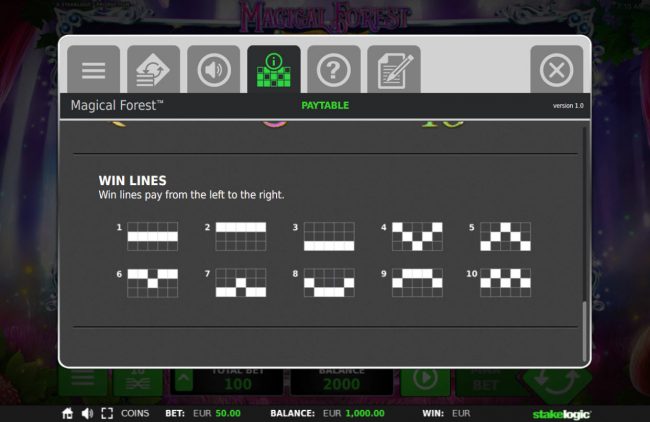650x422 pixels.
Task: Click the stakelogic logo
Action: click(562, 414)
